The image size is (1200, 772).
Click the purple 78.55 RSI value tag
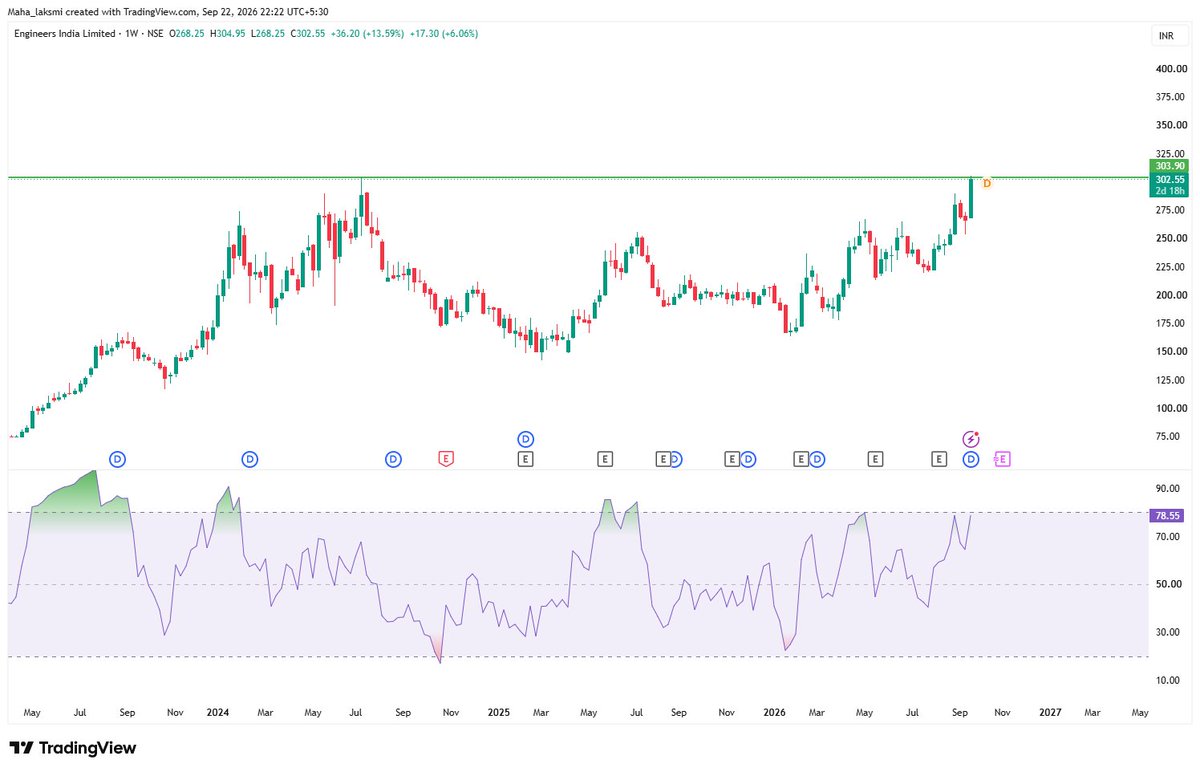1168,516
